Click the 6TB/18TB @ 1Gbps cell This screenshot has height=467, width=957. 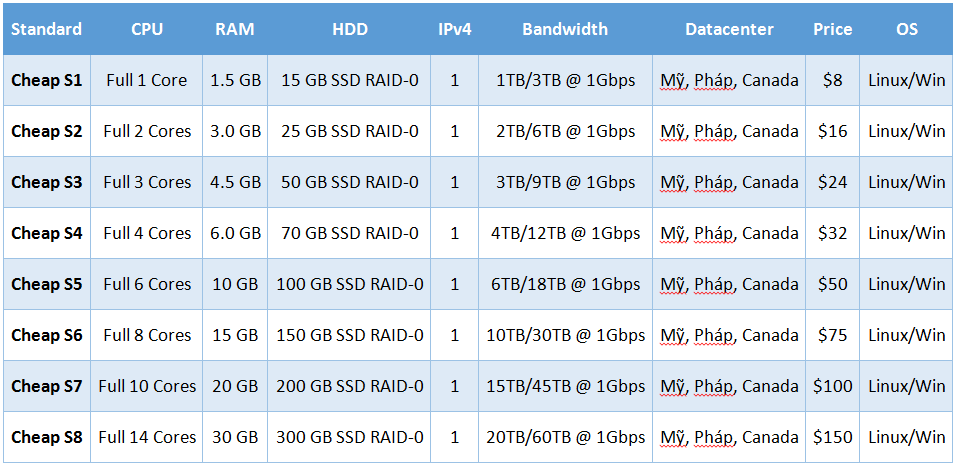coord(565,284)
